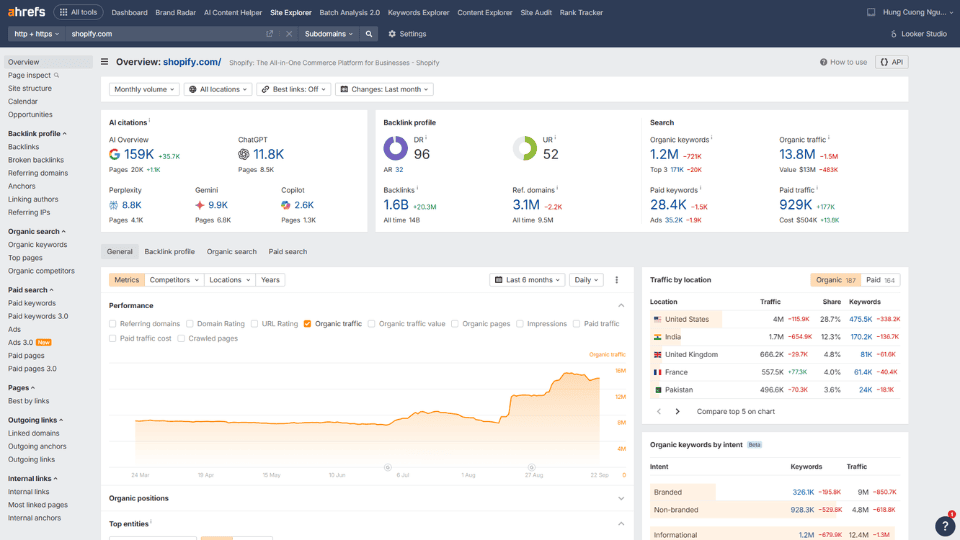This screenshot has width=960, height=540.
Task: Open the Subdomains mode dropdown
Action: coord(329,34)
